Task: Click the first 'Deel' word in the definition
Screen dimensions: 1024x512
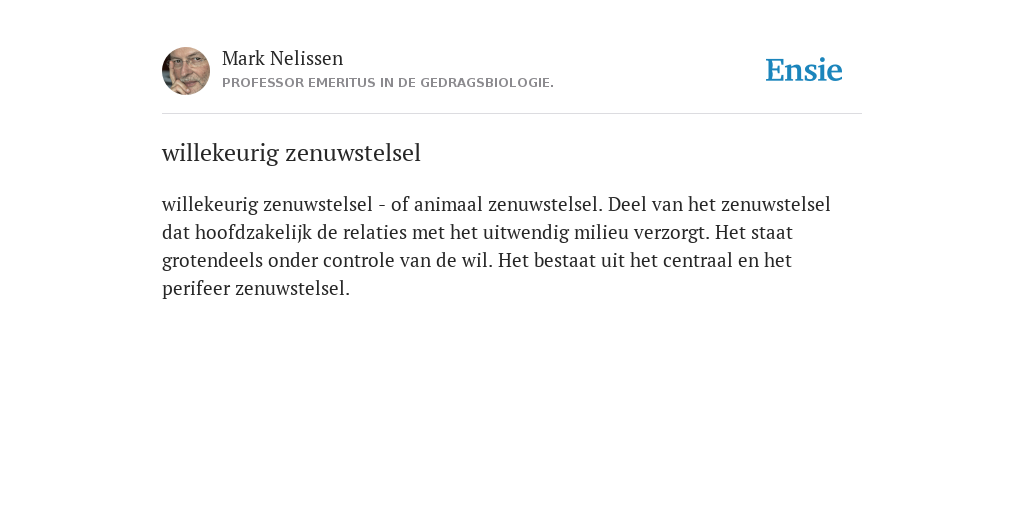Action: point(627,204)
